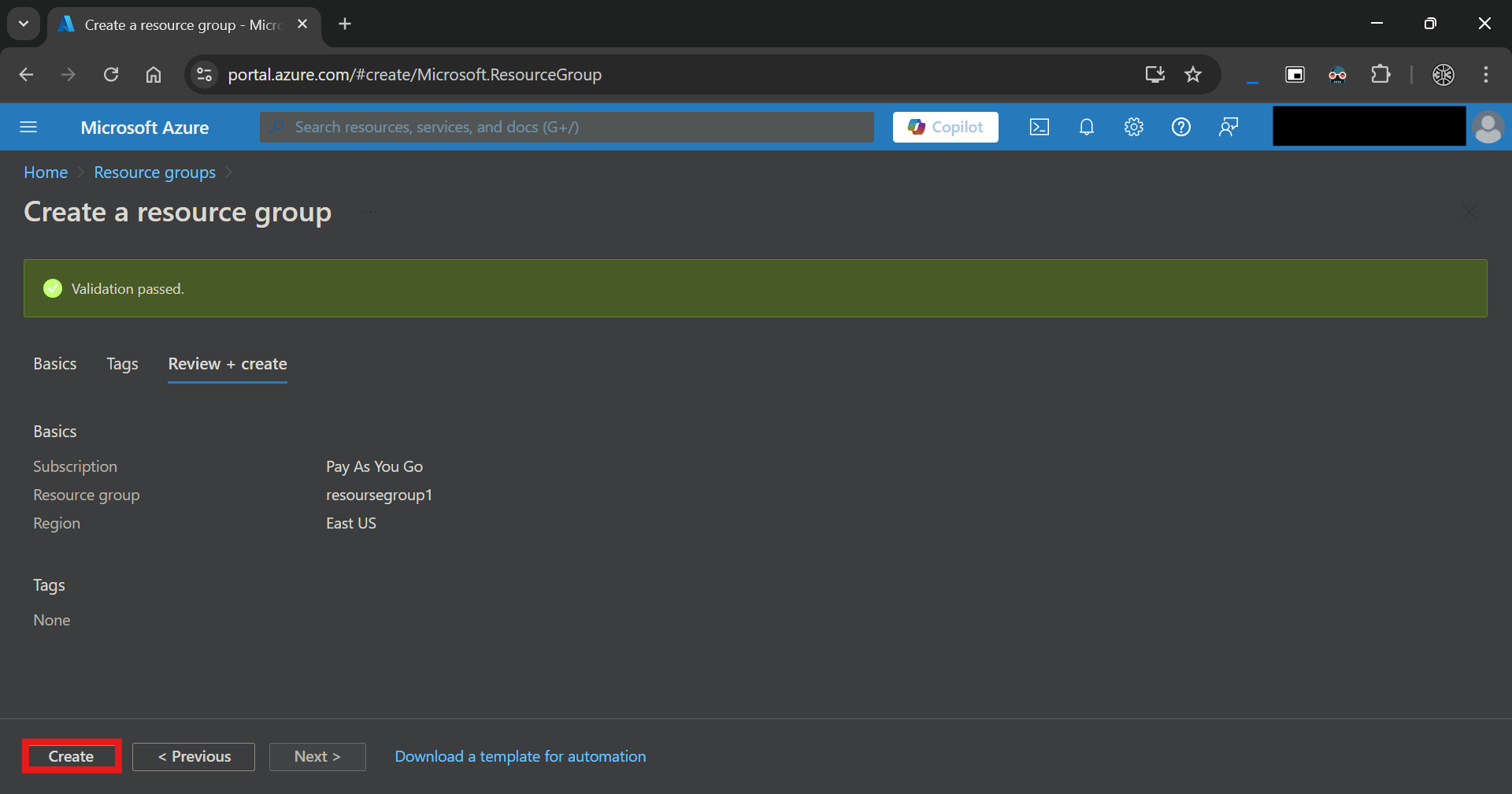Switch to the Tags tab
Screen dimensions: 1512x794
coord(122,364)
